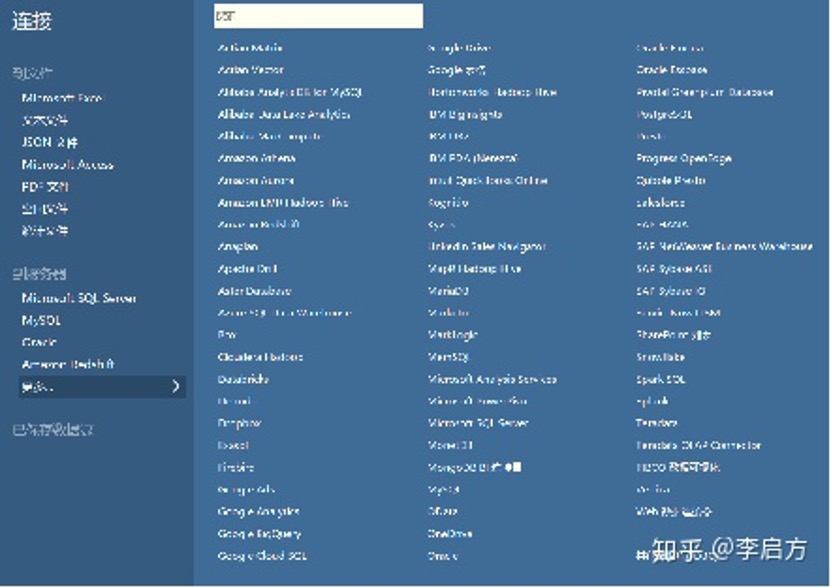The image size is (832, 588).
Task: Choose Azure SQL Data Warehouse
Action: [x=284, y=313]
